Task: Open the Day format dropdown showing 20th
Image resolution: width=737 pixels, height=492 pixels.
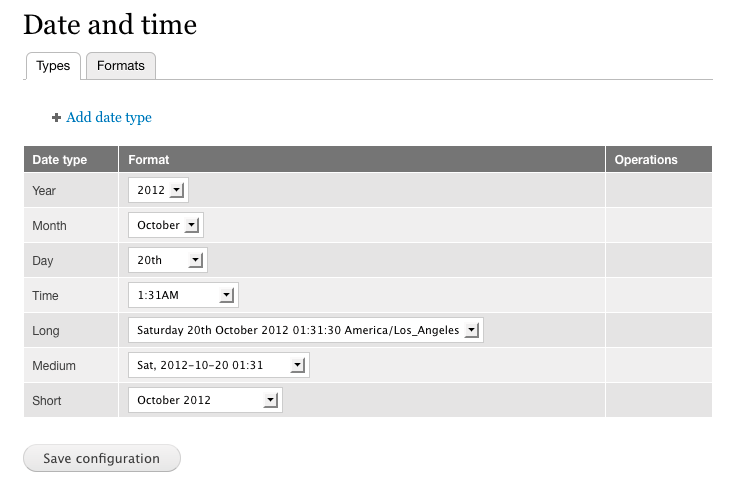Action: (x=168, y=260)
